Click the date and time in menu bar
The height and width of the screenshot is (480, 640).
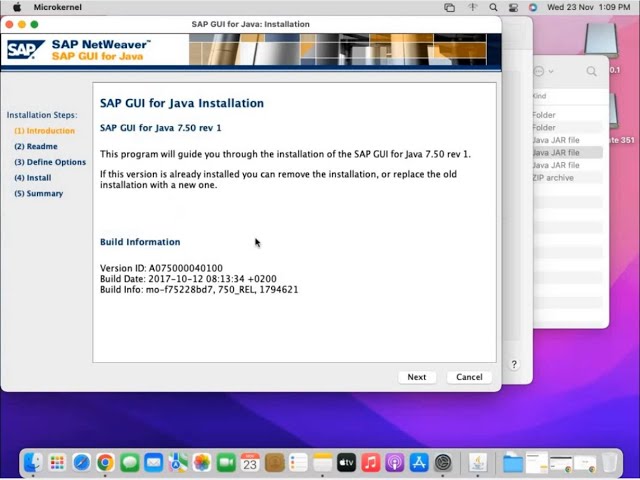coord(589,7)
